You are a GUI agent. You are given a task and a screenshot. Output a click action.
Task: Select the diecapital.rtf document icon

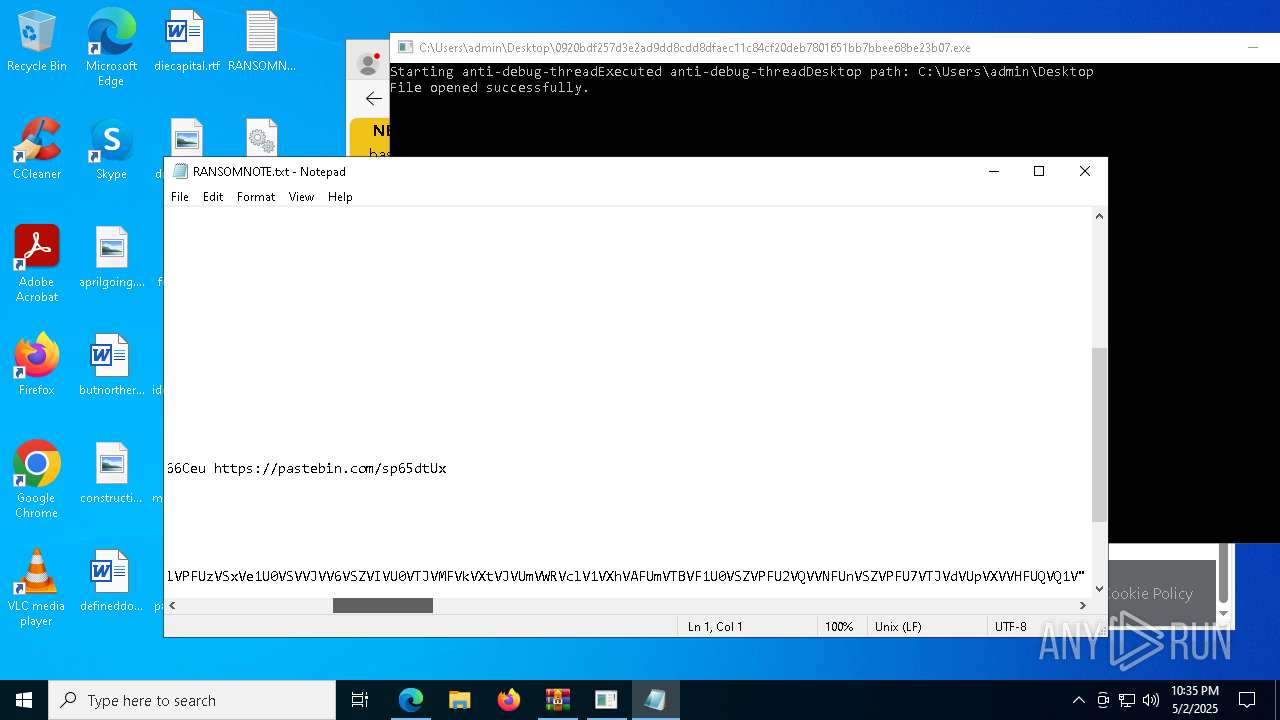pos(186,41)
